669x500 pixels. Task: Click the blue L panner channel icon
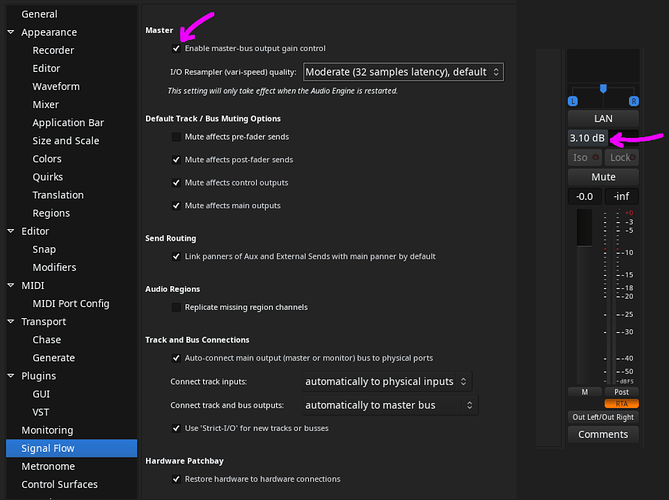click(573, 101)
